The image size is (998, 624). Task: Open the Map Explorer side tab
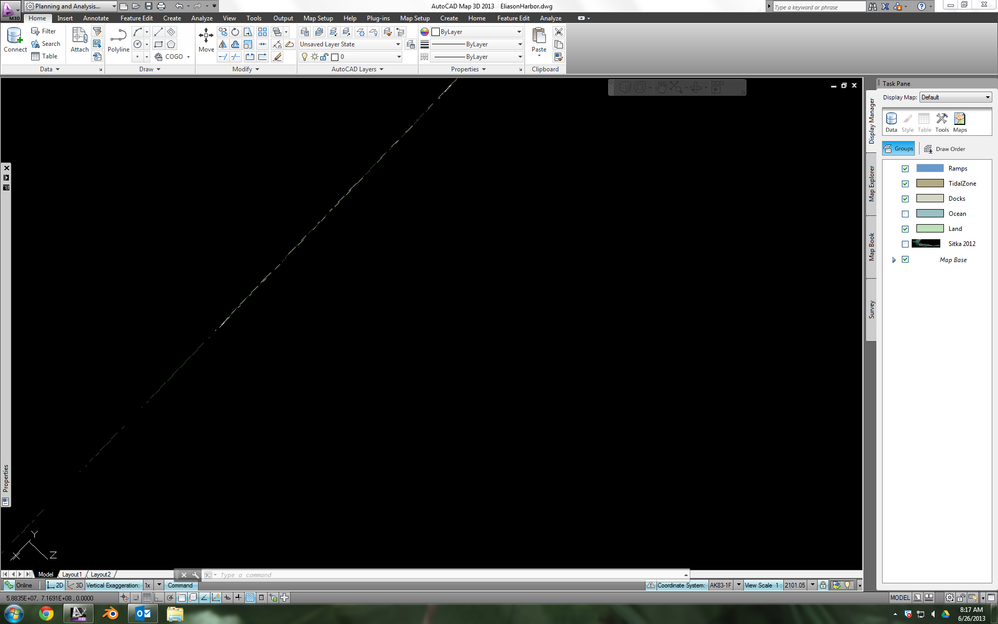871,183
